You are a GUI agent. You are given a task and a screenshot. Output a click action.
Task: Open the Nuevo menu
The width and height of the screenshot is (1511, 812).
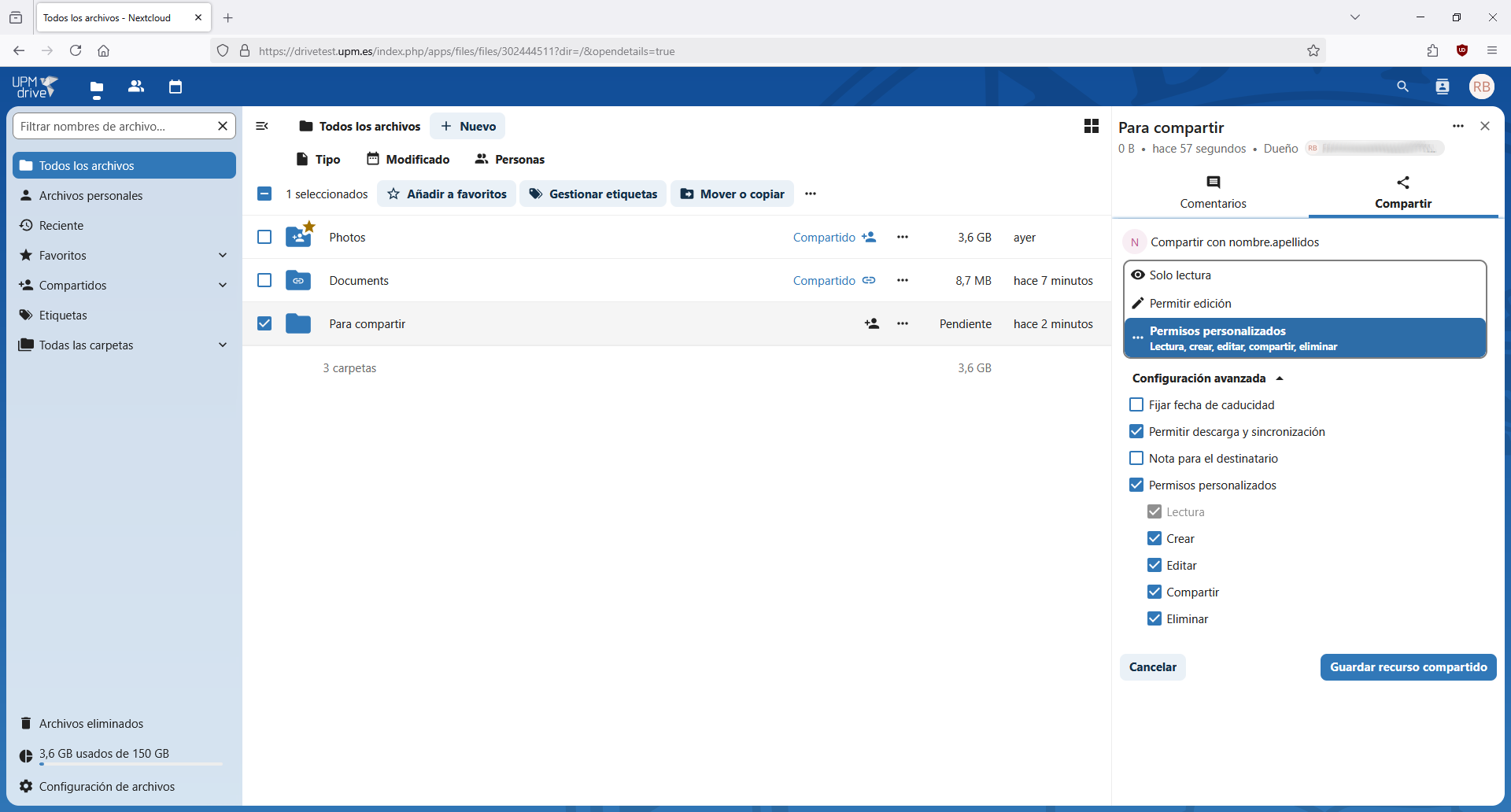pyautogui.click(x=467, y=126)
